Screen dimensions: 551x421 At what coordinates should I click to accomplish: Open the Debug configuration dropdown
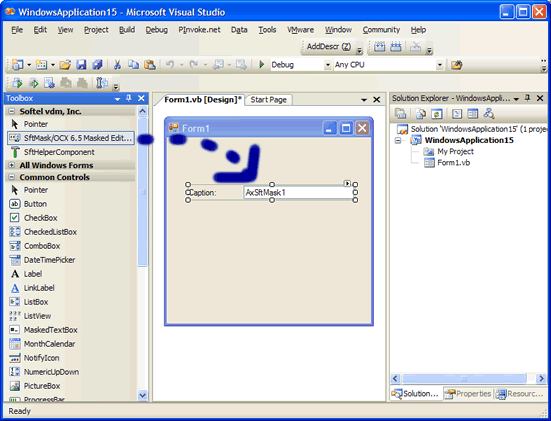tap(328, 65)
